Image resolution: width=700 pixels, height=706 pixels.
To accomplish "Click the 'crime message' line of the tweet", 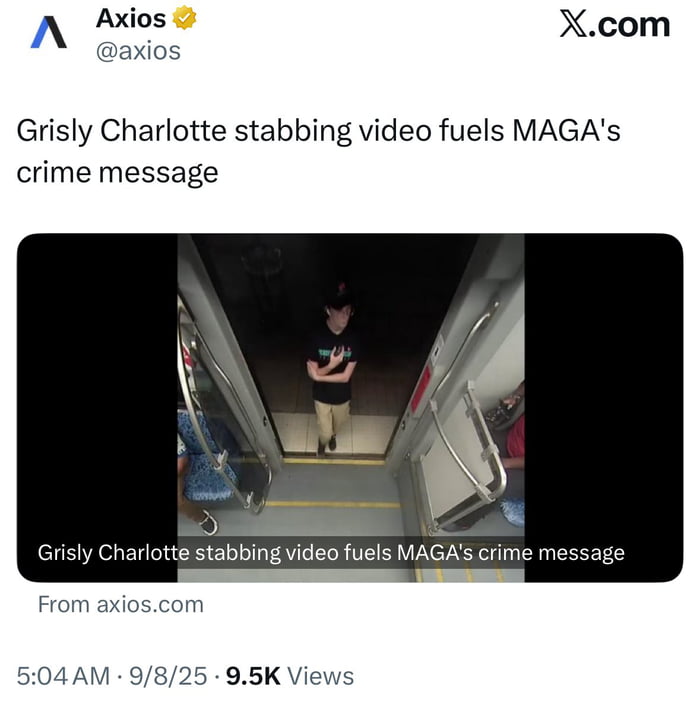I will tap(117, 172).
